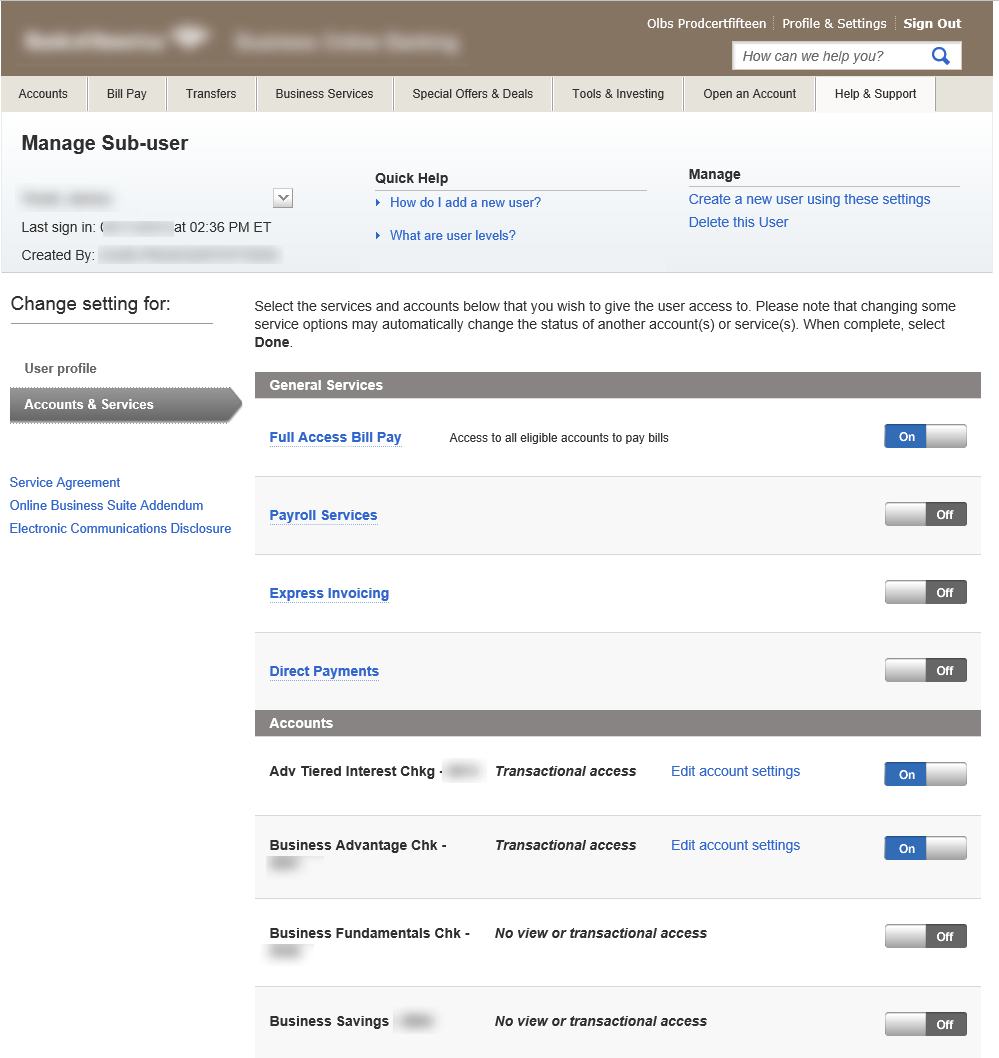
Task: Click the 'Business Savings' account name
Action: click(x=329, y=1022)
